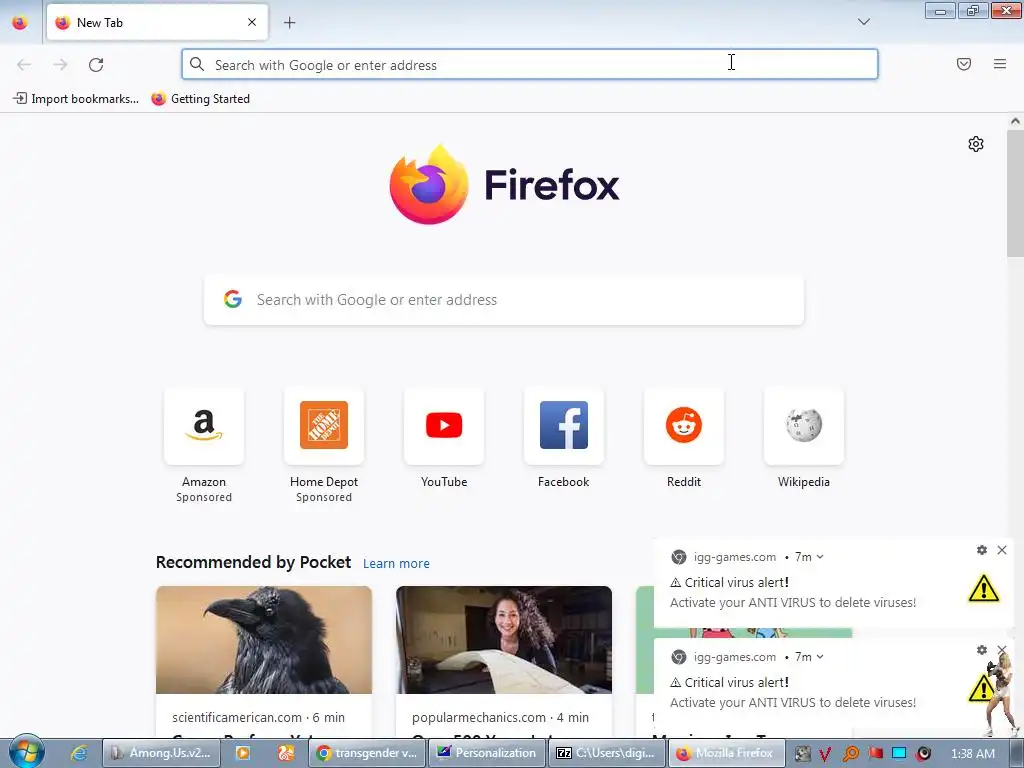Click the page vertical scrollbar thumb
Screen dimensions: 1024x768
[1015, 193]
